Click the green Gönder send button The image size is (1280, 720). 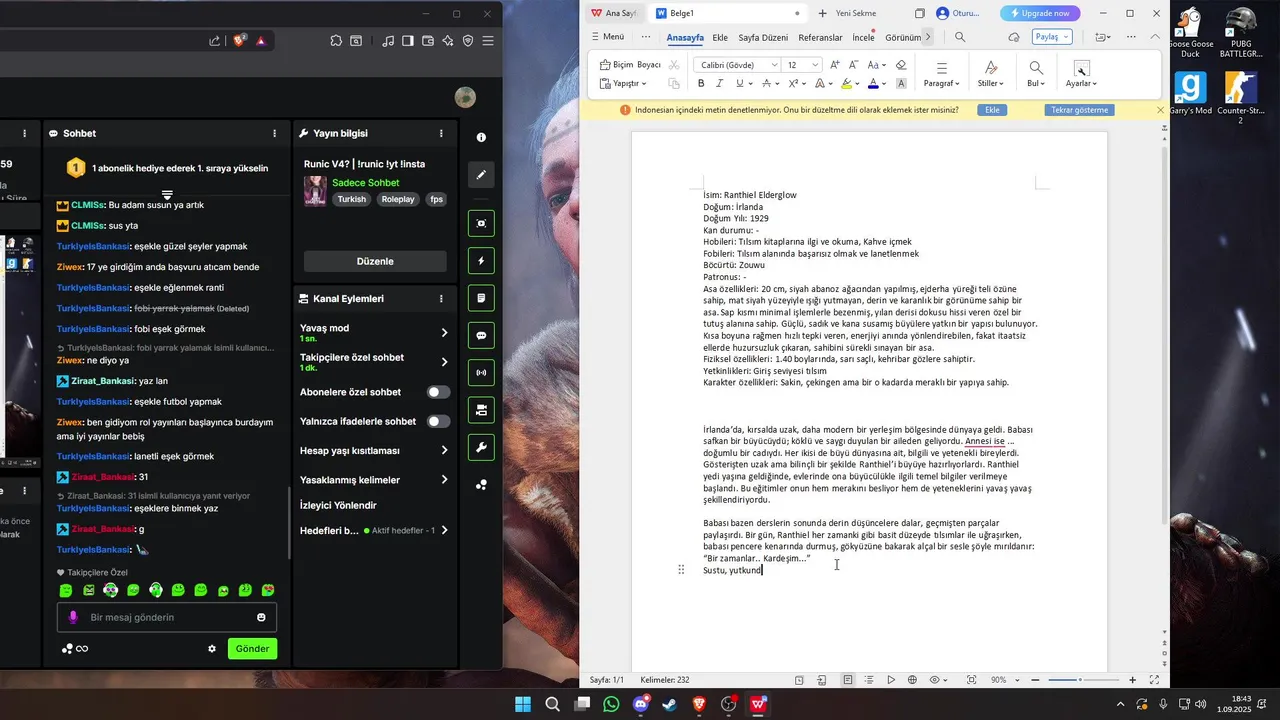pyautogui.click(x=252, y=648)
